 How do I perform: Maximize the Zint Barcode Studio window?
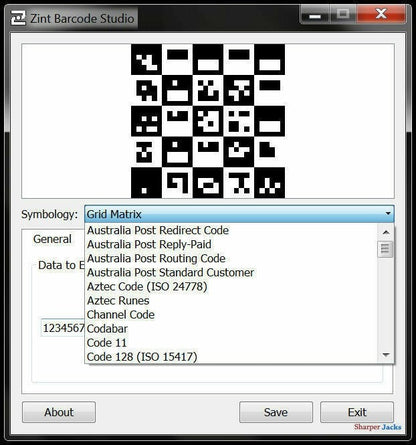point(343,15)
